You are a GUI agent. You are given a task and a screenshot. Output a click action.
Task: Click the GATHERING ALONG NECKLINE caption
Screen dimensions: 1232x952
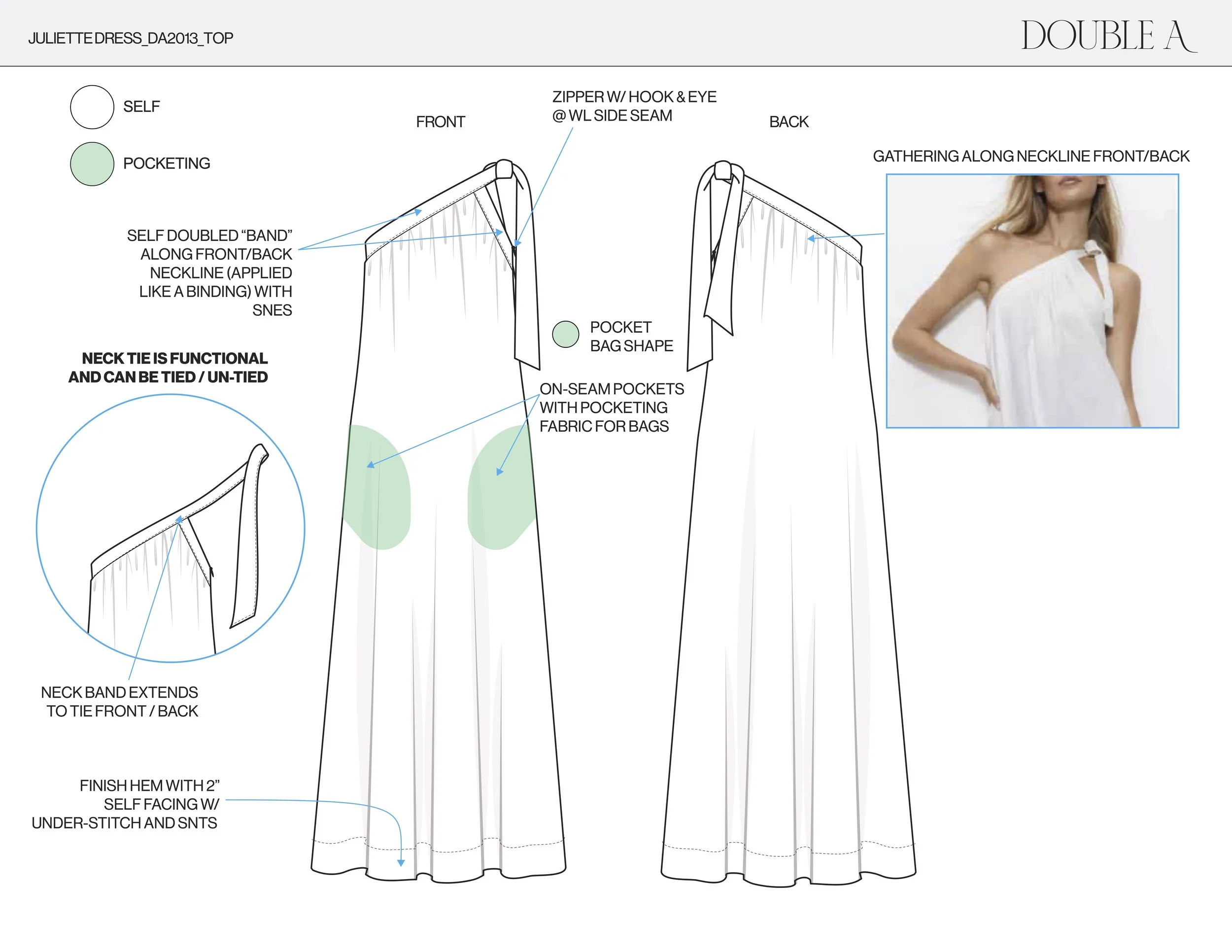[x=1030, y=156]
